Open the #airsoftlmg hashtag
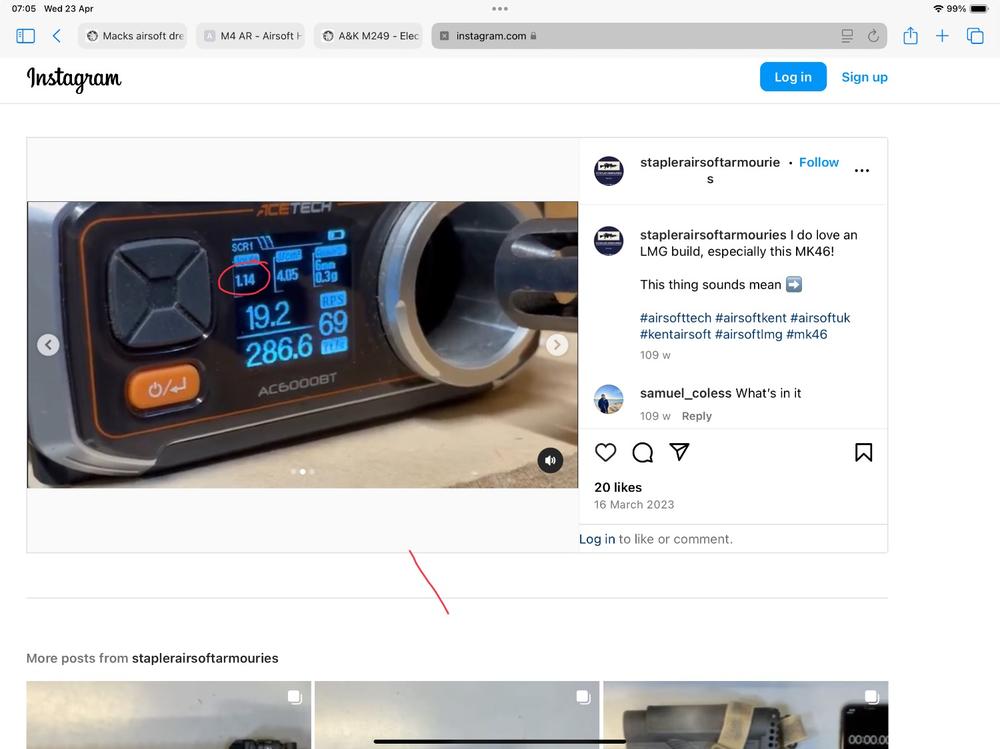 click(x=749, y=334)
